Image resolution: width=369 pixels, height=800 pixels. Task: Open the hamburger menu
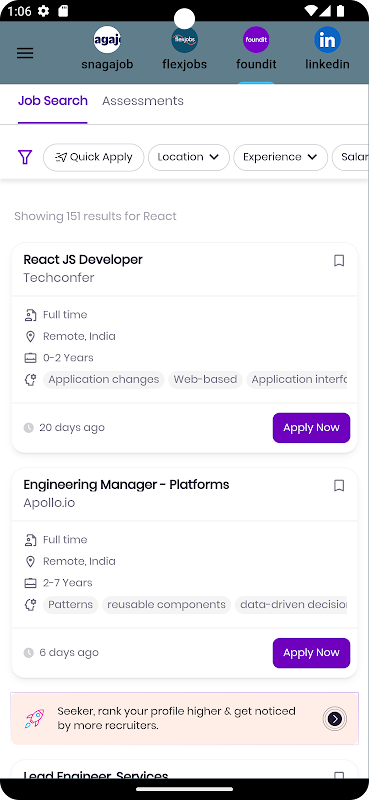pyautogui.click(x=25, y=53)
